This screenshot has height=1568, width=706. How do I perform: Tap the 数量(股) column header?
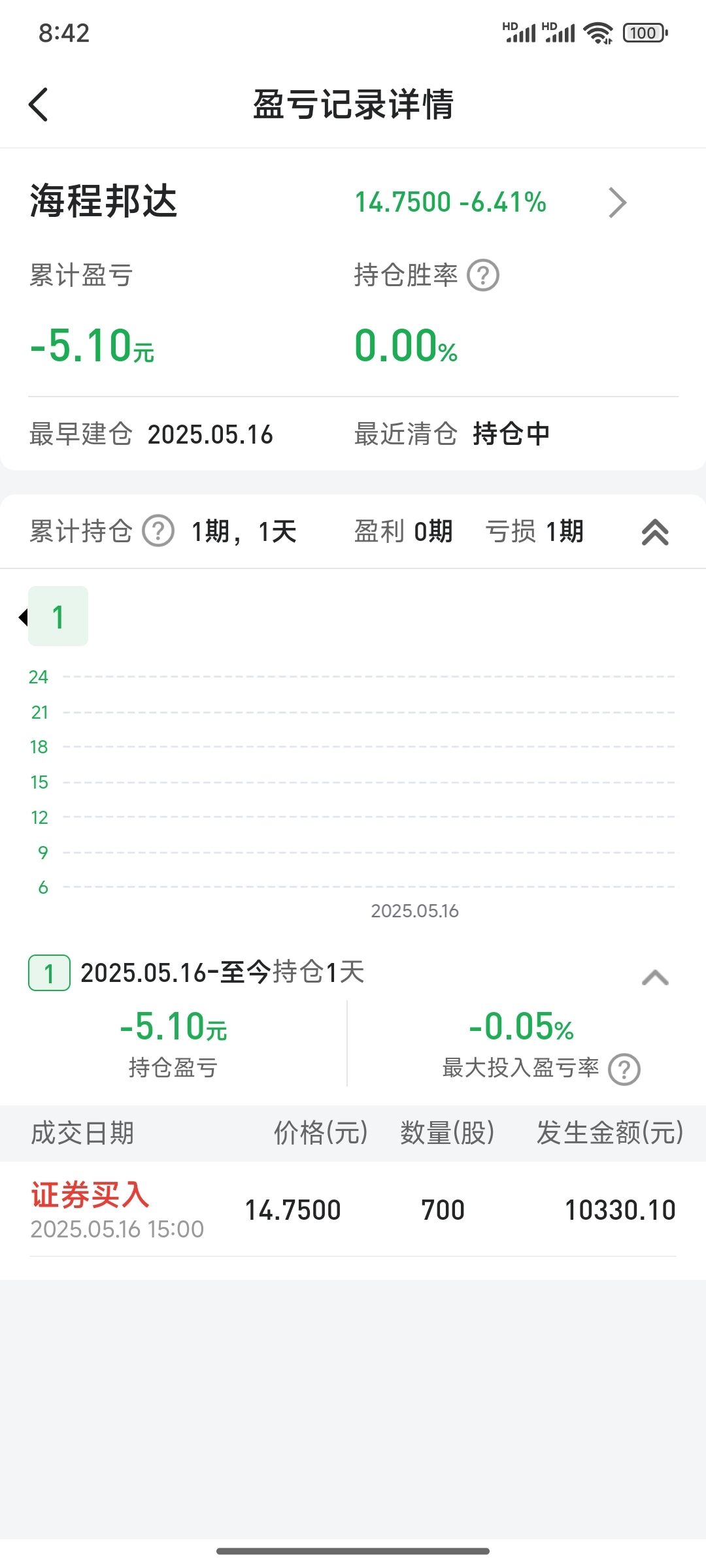click(x=448, y=1133)
